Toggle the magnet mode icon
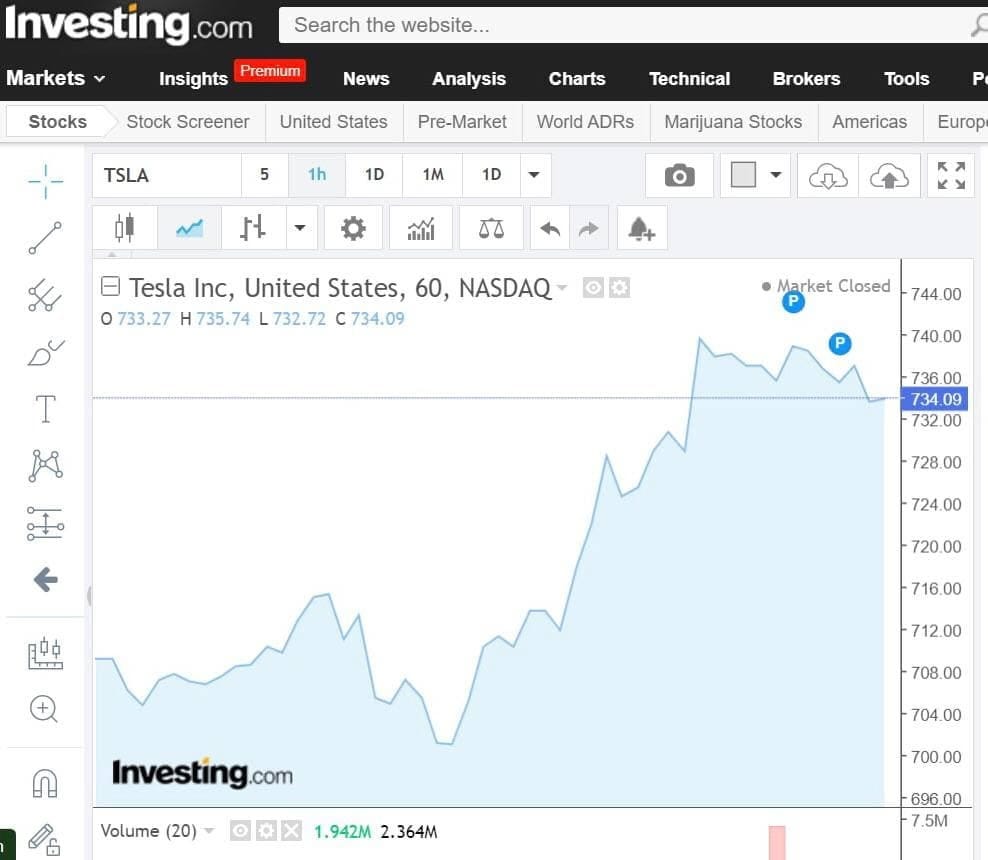 tap(45, 783)
